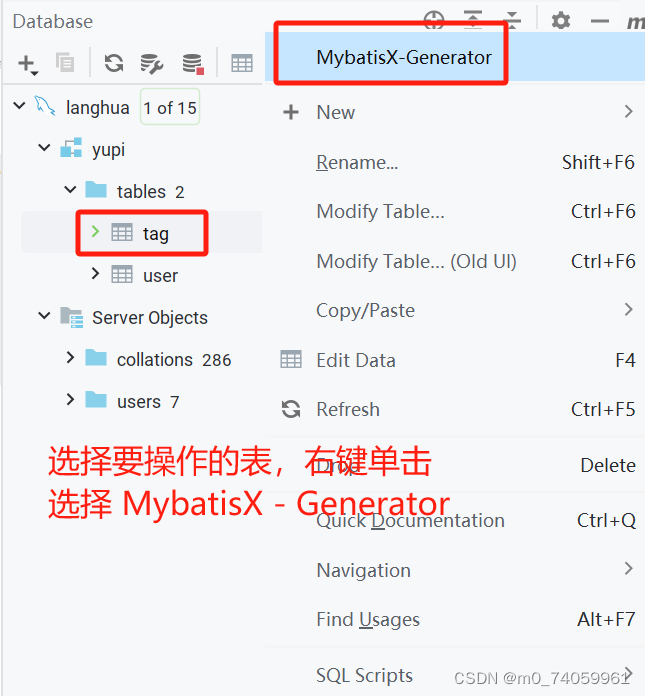Open the Copy/Paste submenu arrow
The image size is (645, 696).
pos(628,309)
